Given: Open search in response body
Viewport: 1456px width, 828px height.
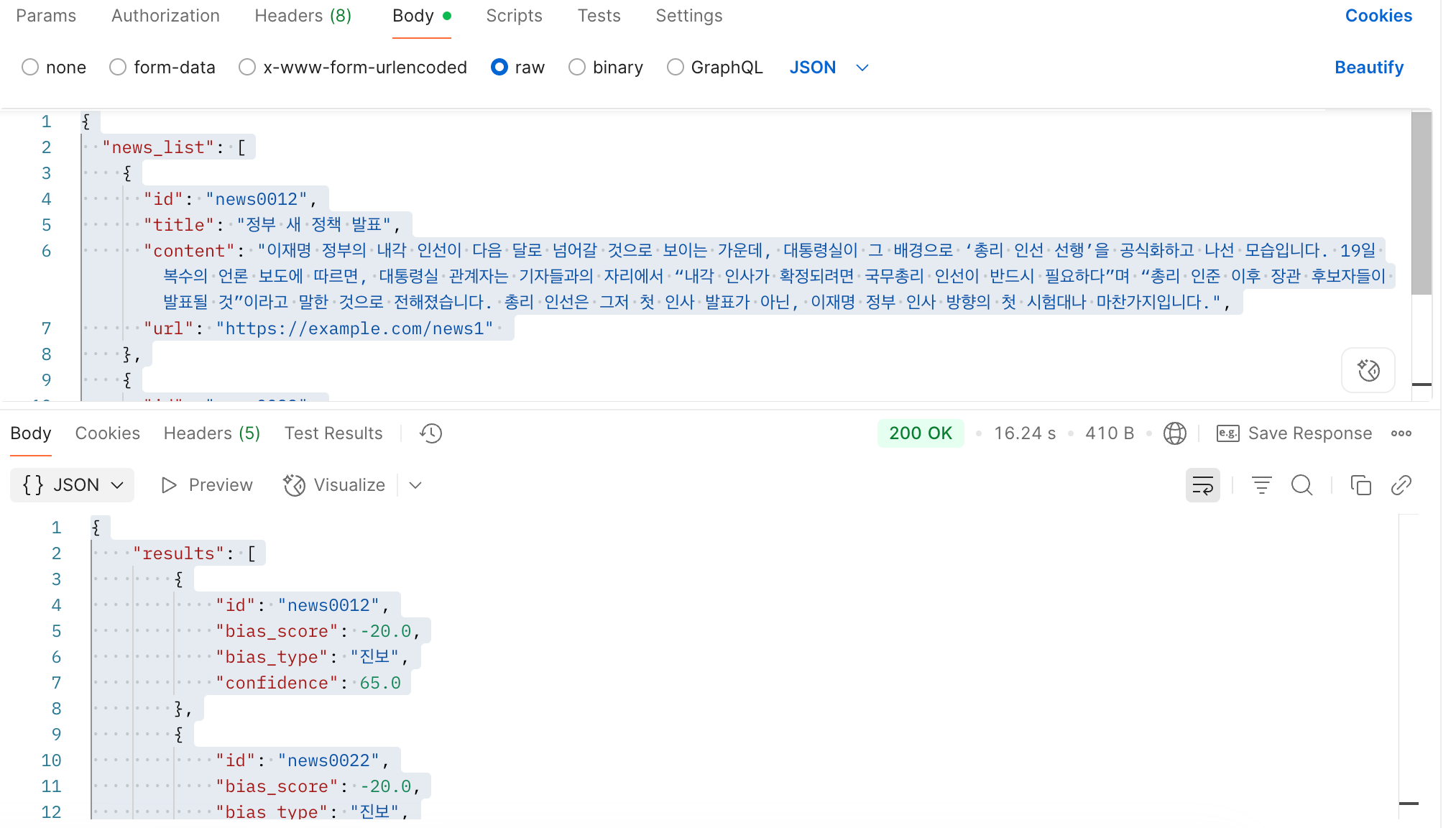Looking at the screenshot, I should click(1301, 486).
